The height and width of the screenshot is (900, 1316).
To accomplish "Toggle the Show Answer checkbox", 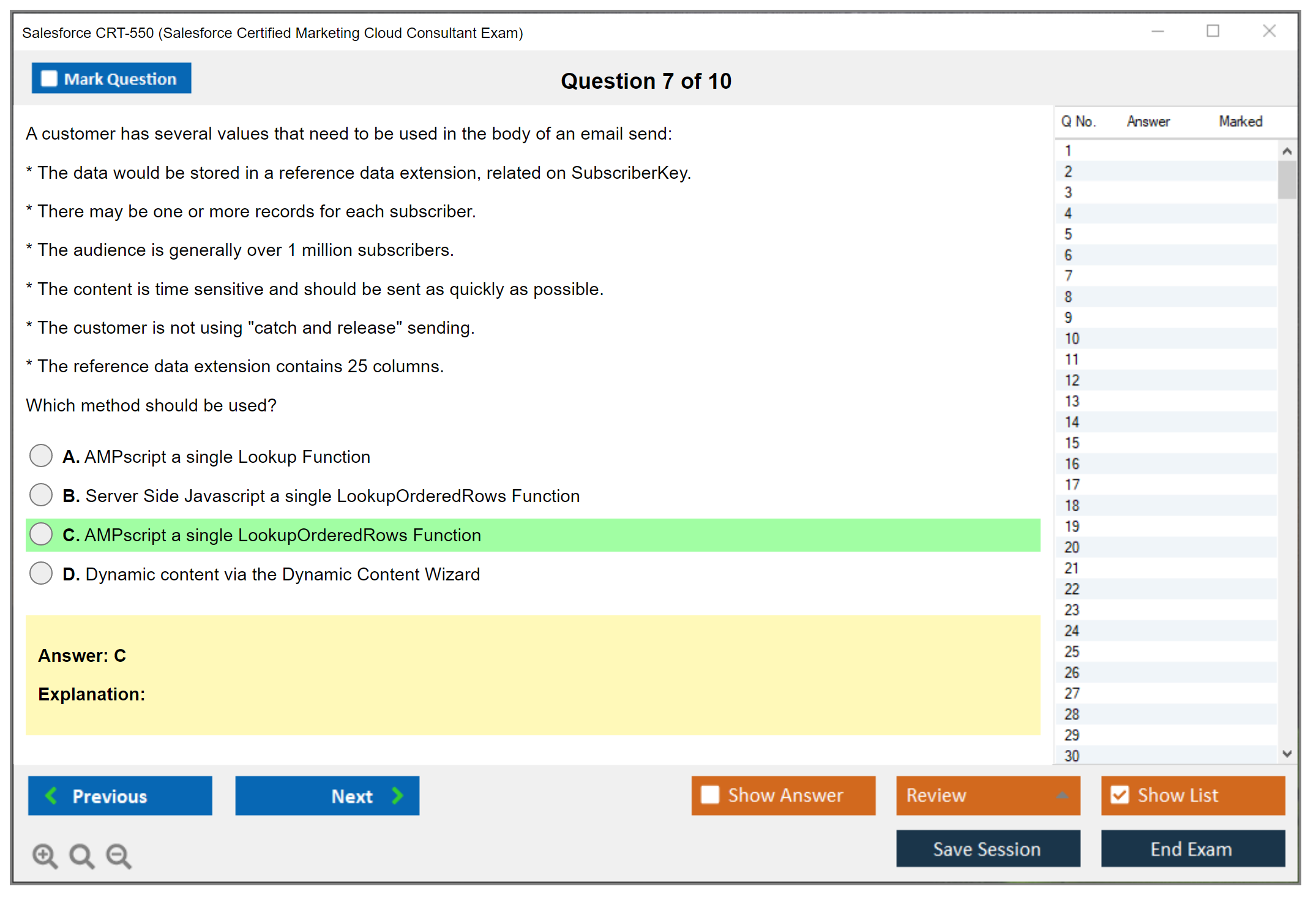I will tap(710, 795).
